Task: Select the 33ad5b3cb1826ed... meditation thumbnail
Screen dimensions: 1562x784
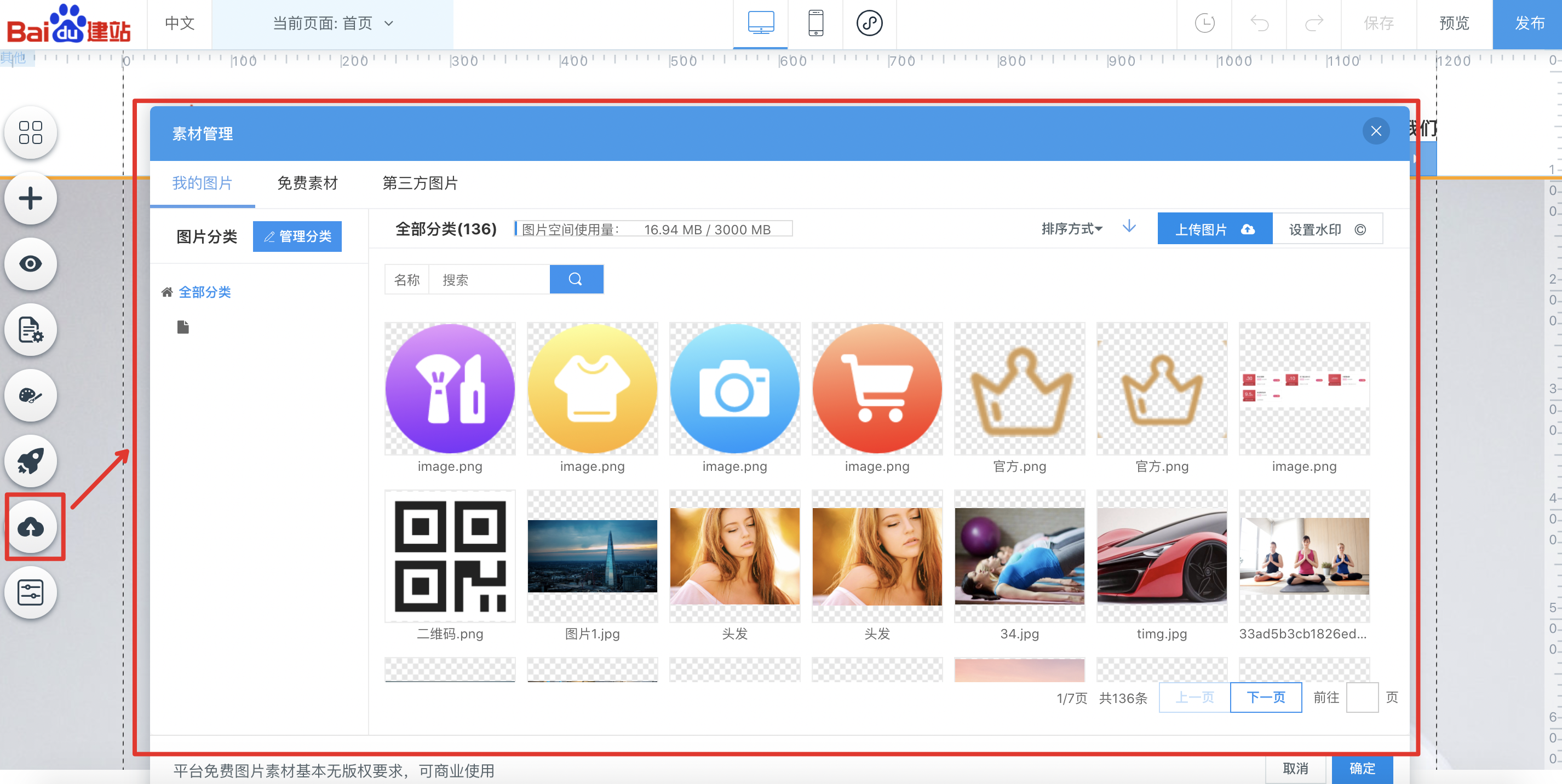Action: pyautogui.click(x=1304, y=556)
